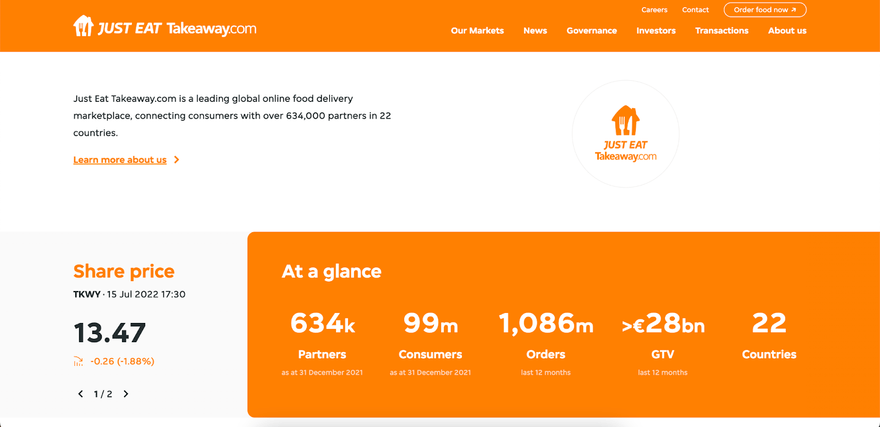Click the At a glance heading
The height and width of the screenshot is (427, 880).
[x=331, y=272]
